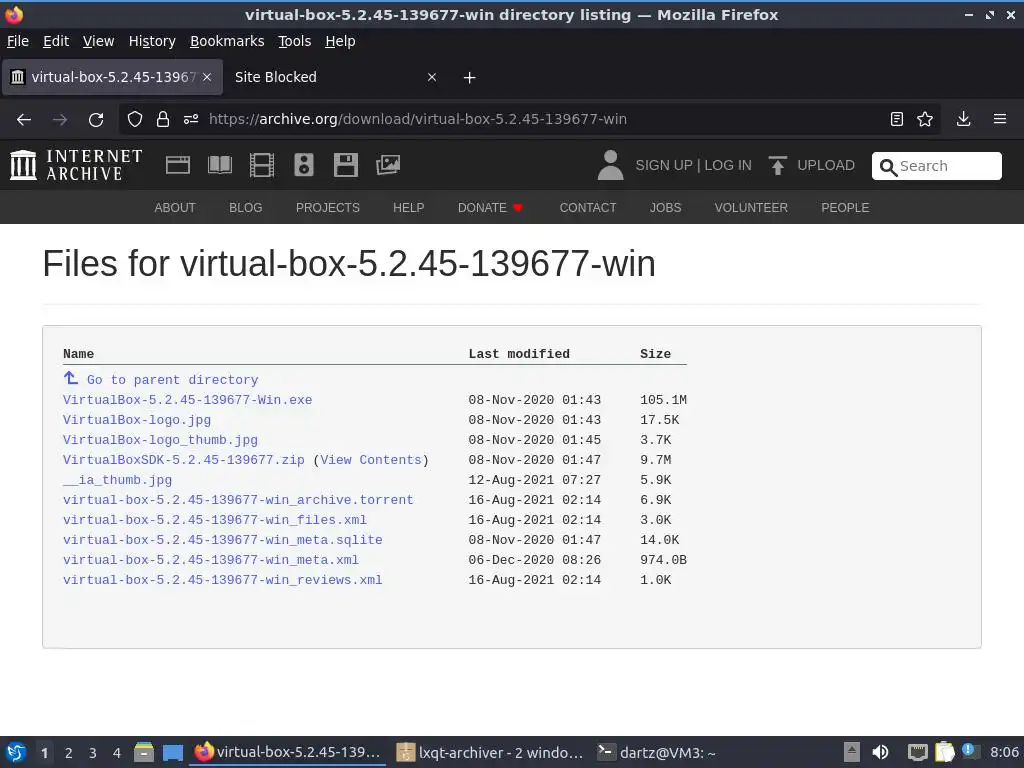Open the win_reviews.xml file link
Screen dimensions: 1024x768
(x=223, y=580)
